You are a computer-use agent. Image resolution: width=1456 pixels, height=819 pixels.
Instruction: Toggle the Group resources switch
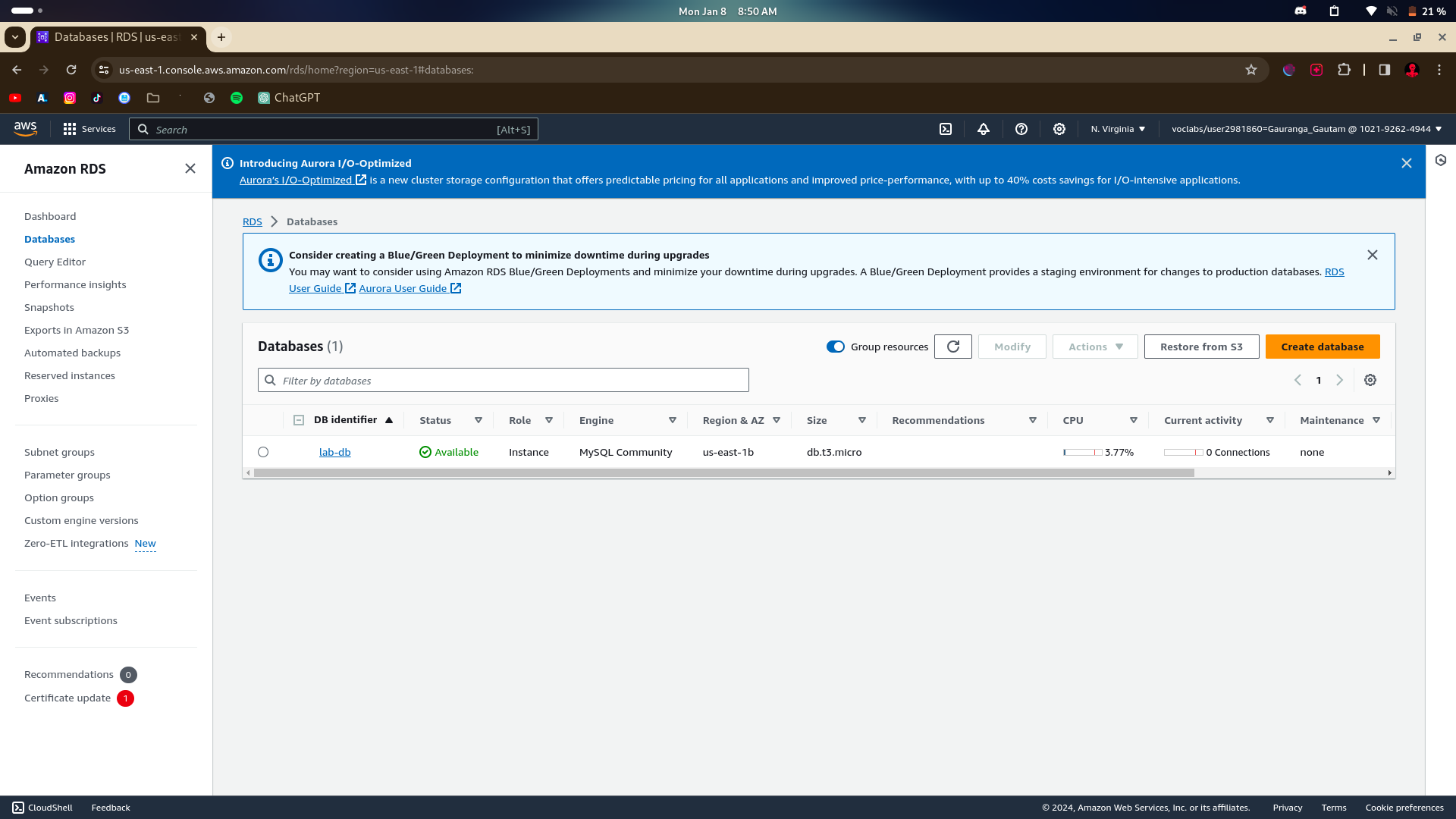836,347
